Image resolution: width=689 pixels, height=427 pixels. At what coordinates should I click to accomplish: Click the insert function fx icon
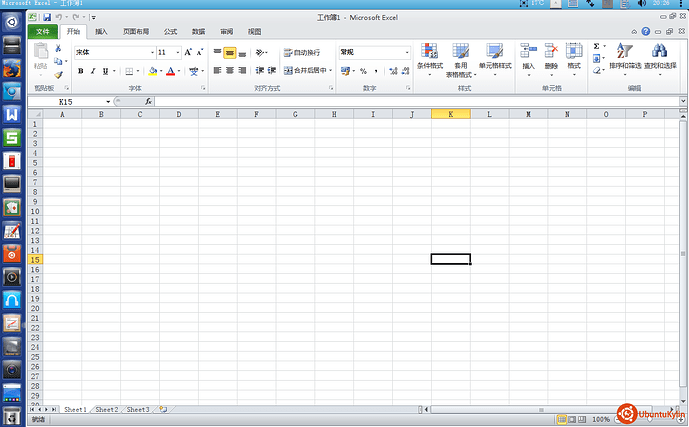pos(148,101)
